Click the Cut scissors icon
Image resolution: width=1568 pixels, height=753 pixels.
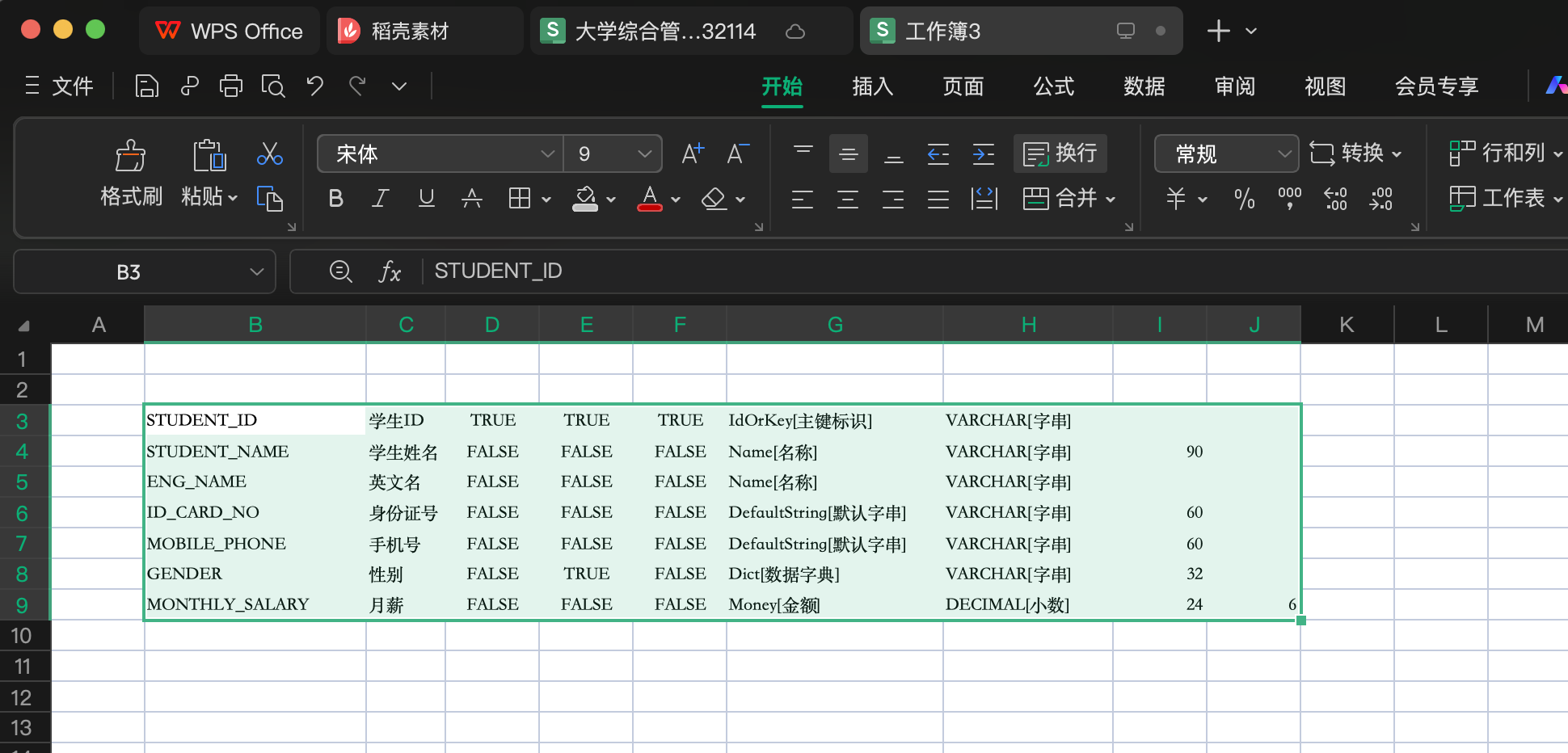[269, 154]
